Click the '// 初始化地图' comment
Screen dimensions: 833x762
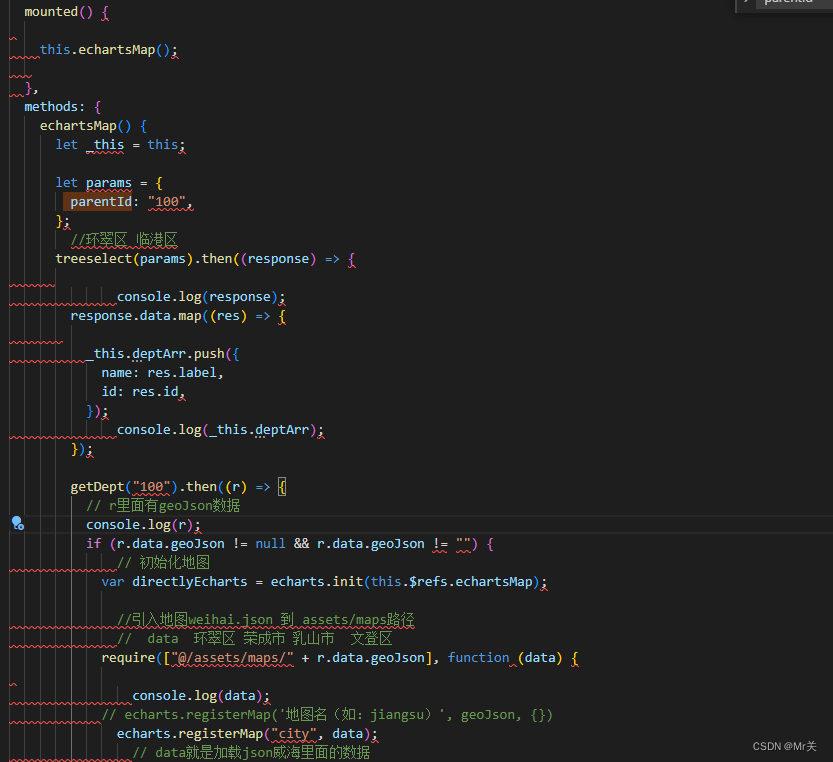[x=163, y=563]
